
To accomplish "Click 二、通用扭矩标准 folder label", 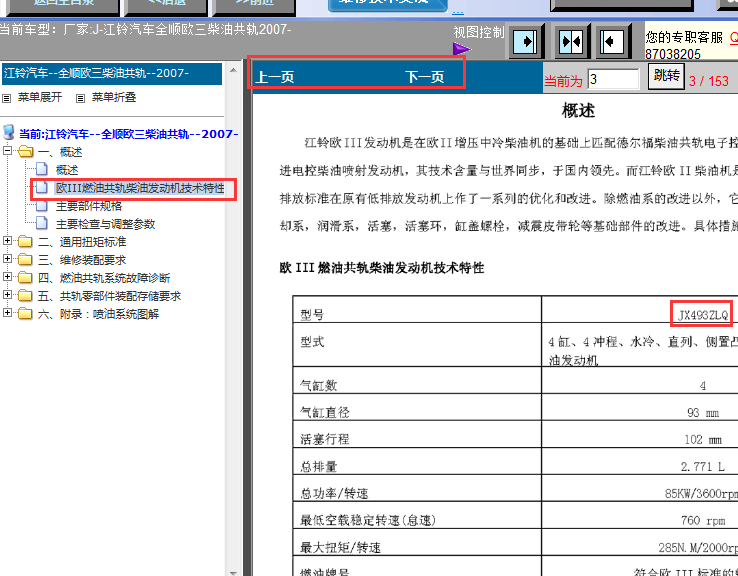I will (82, 242).
